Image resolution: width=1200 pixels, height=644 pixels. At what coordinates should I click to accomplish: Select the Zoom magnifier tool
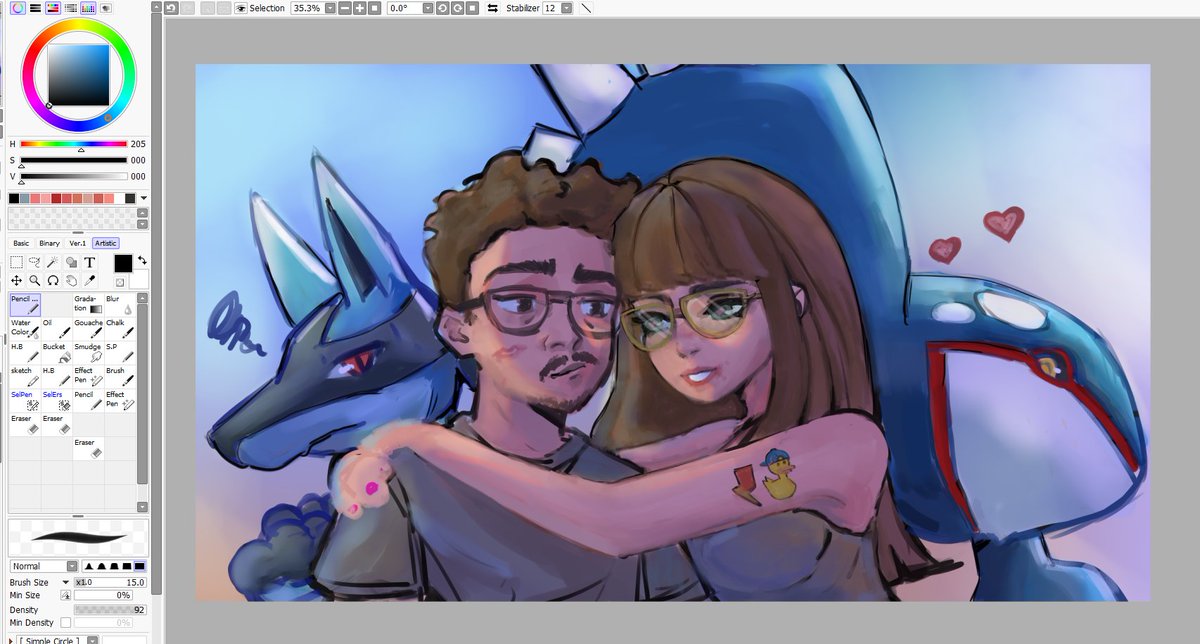[x=34, y=281]
